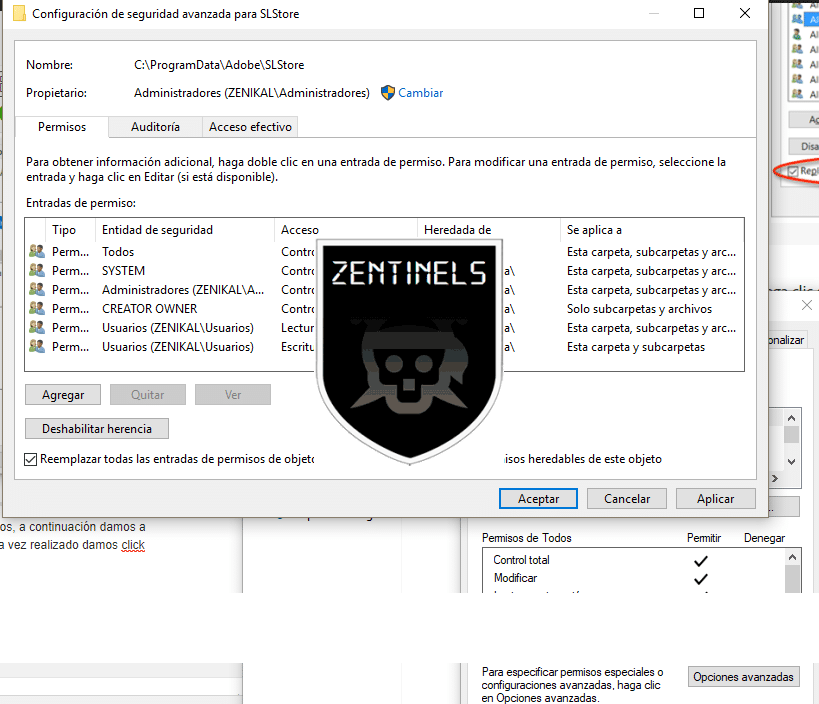This screenshot has width=819, height=704.
Task: Click the path C:\ProgramData\Adobe\SLStore
Action: (219, 65)
